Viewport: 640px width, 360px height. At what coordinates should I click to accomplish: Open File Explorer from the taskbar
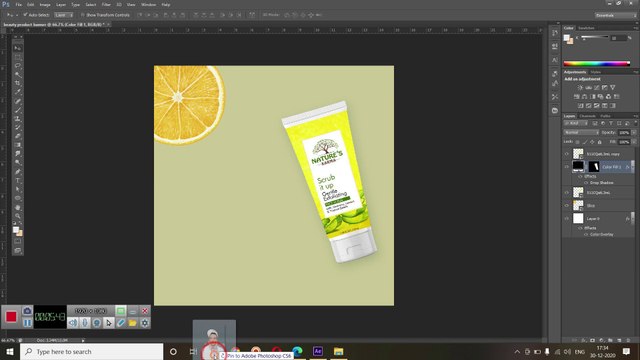338,351
